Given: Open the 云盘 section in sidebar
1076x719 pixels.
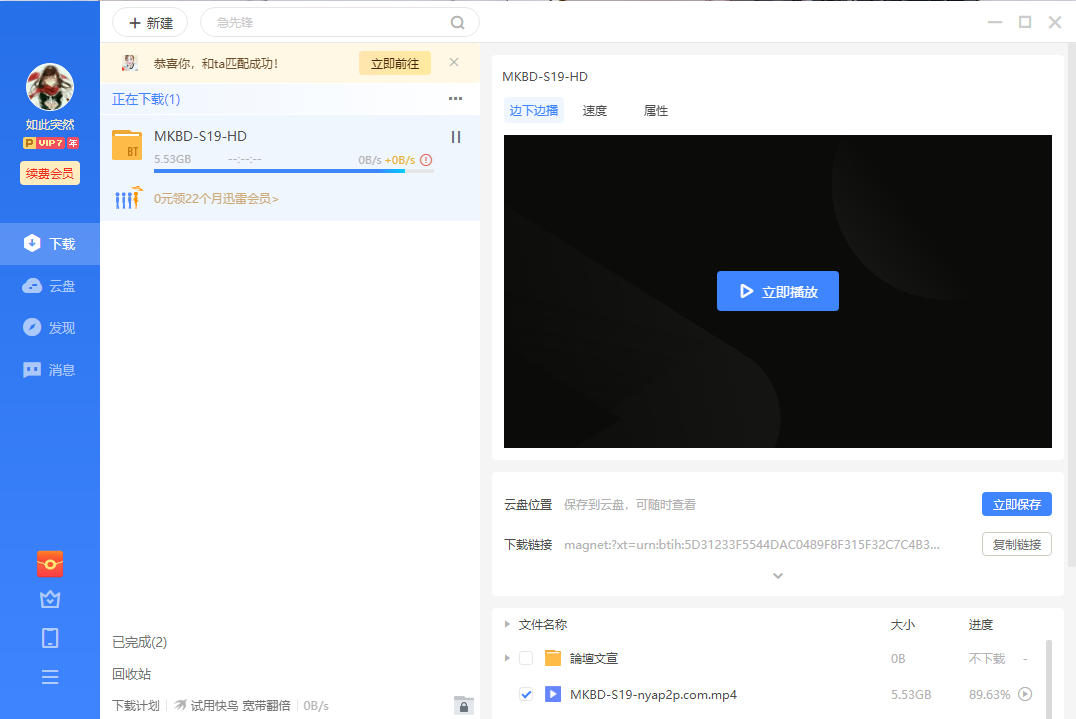Looking at the screenshot, I should (x=50, y=286).
